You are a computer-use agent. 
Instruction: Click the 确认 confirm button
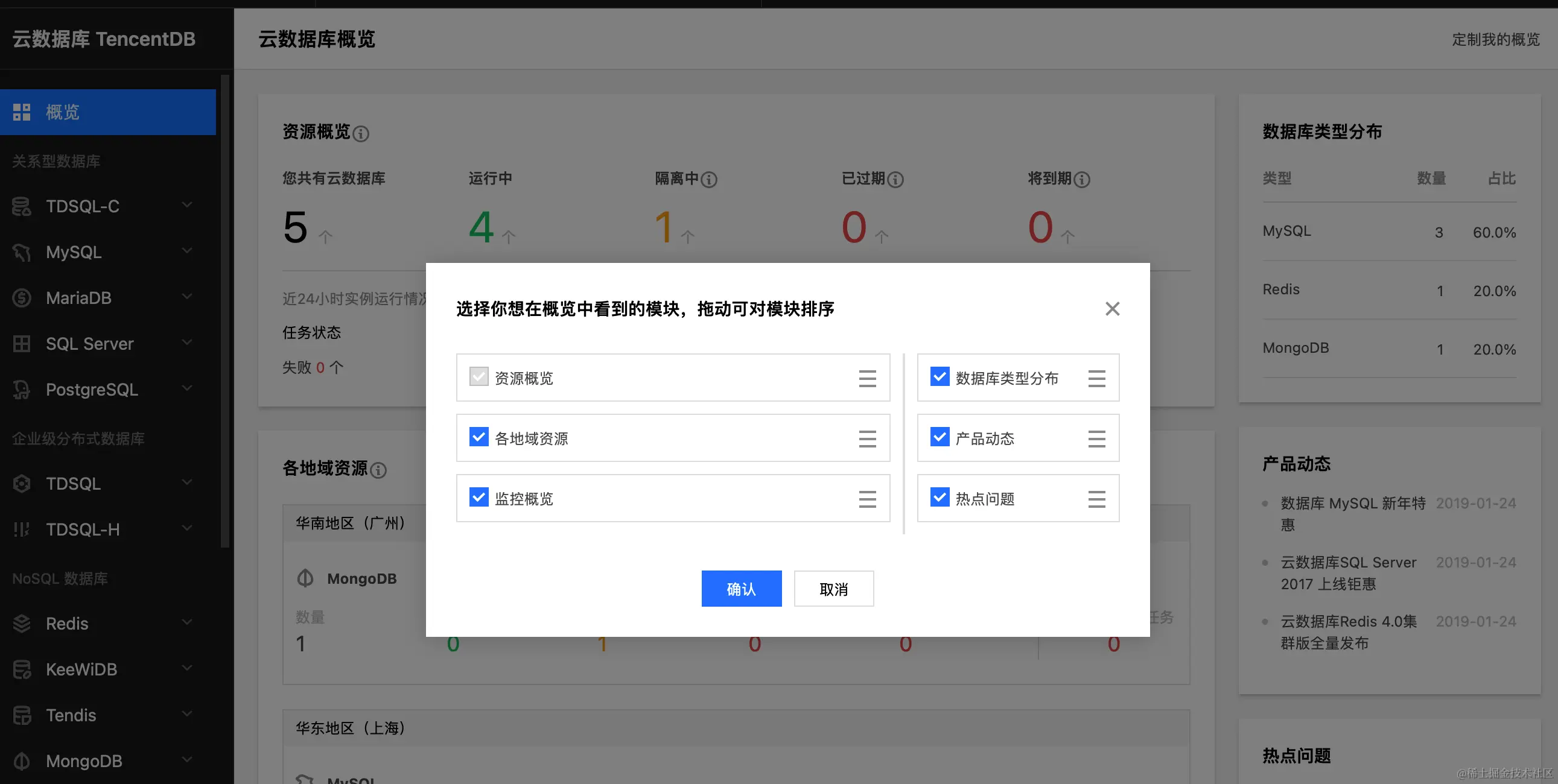(742, 589)
